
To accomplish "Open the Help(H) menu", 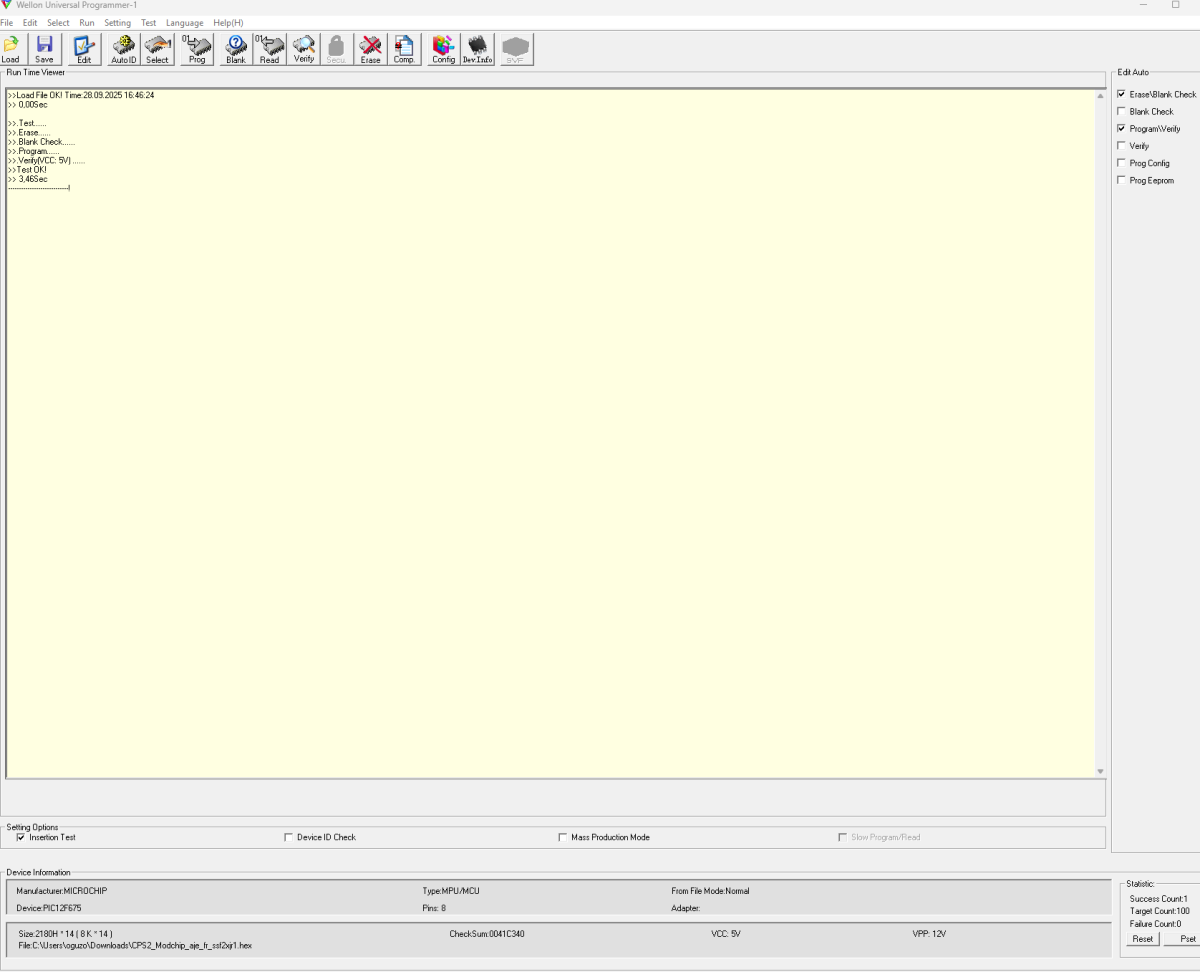I will pos(228,23).
